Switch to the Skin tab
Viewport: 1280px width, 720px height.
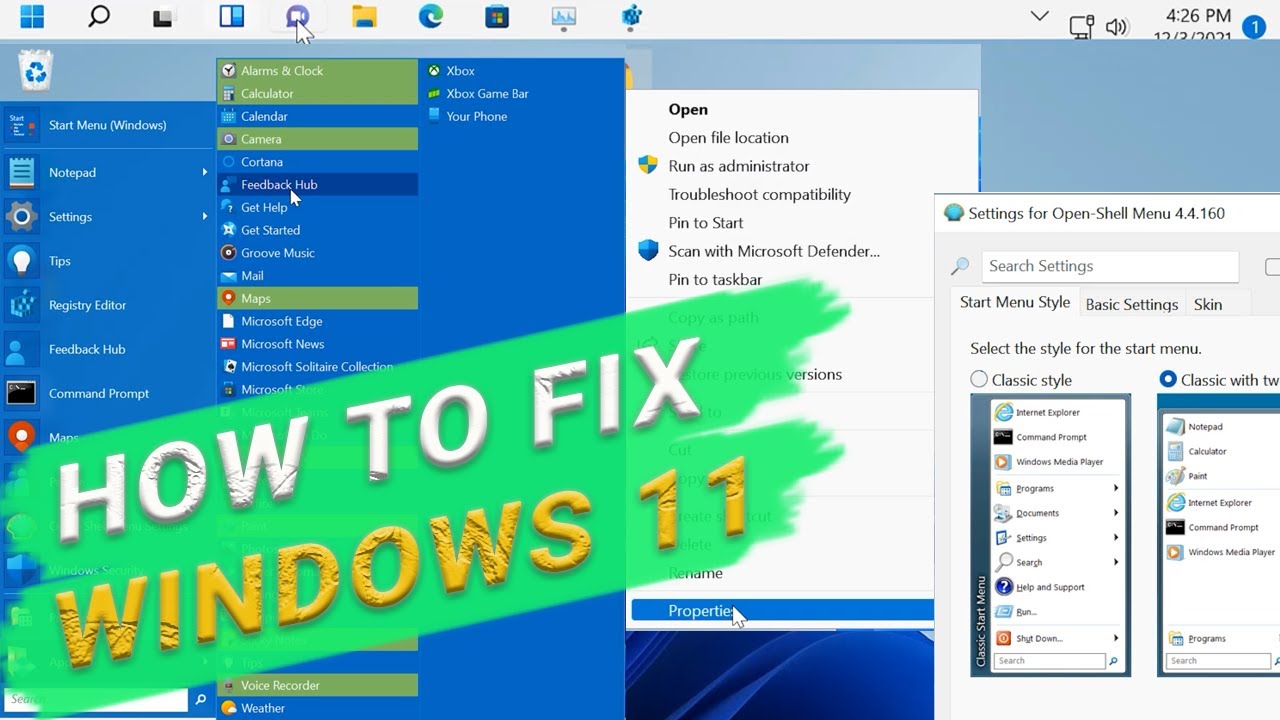[x=1208, y=305]
